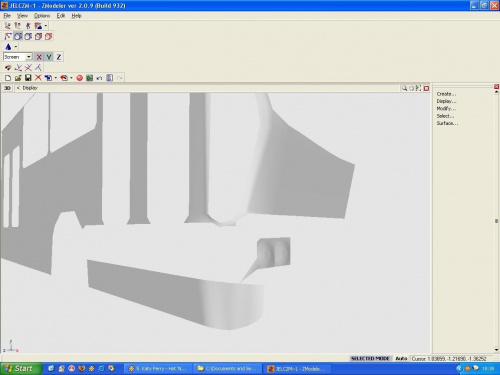Open the View menu
This screenshot has width=500, height=375.
point(22,16)
